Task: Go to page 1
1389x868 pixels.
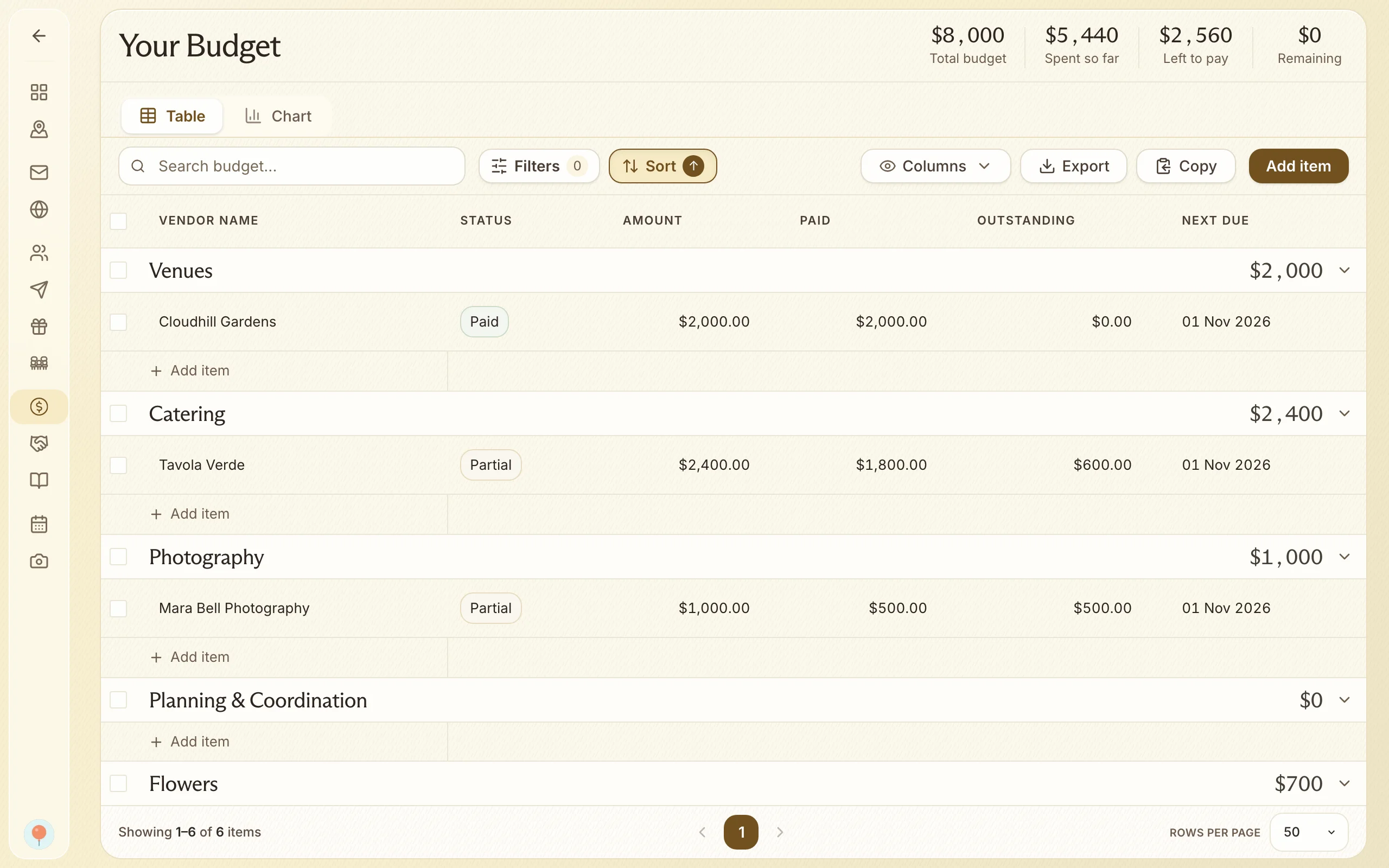Action: [x=741, y=832]
